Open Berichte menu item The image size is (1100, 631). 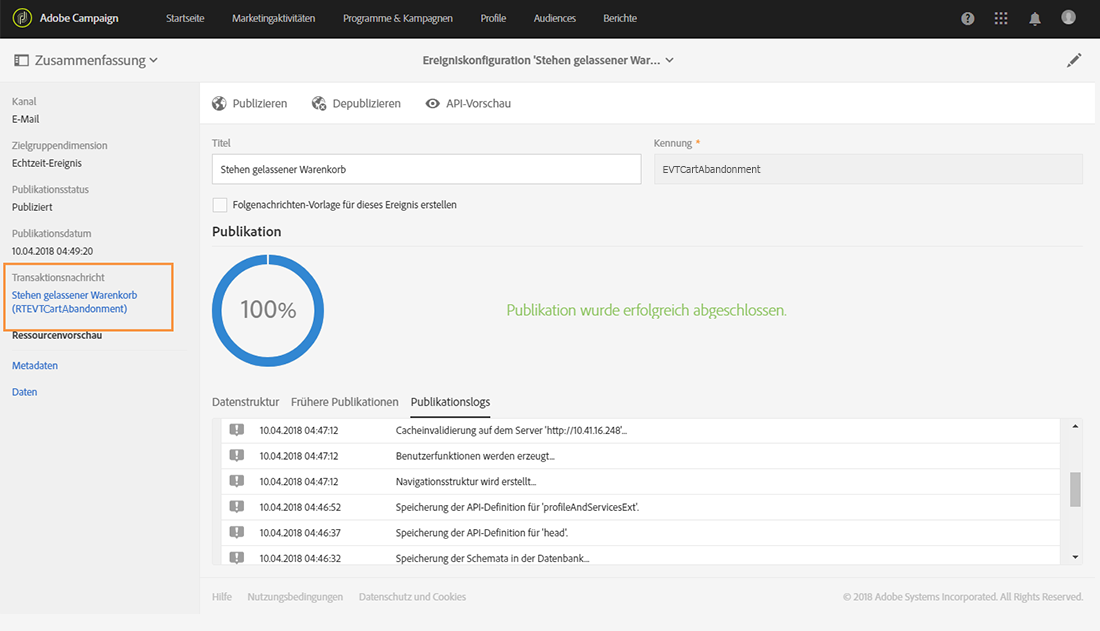(x=620, y=18)
